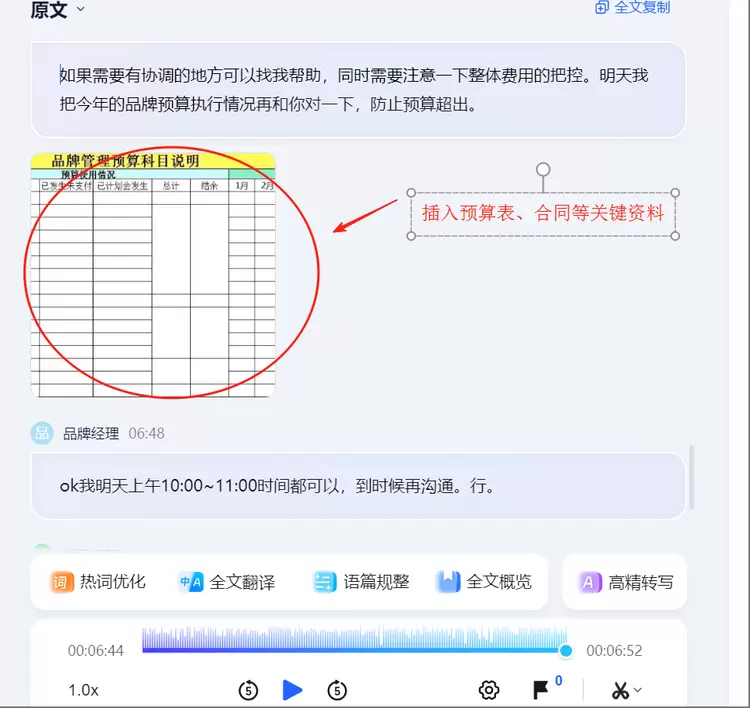
Task: Click the audio progress slider handle
Action: pyautogui.click(x=566, y=651)
